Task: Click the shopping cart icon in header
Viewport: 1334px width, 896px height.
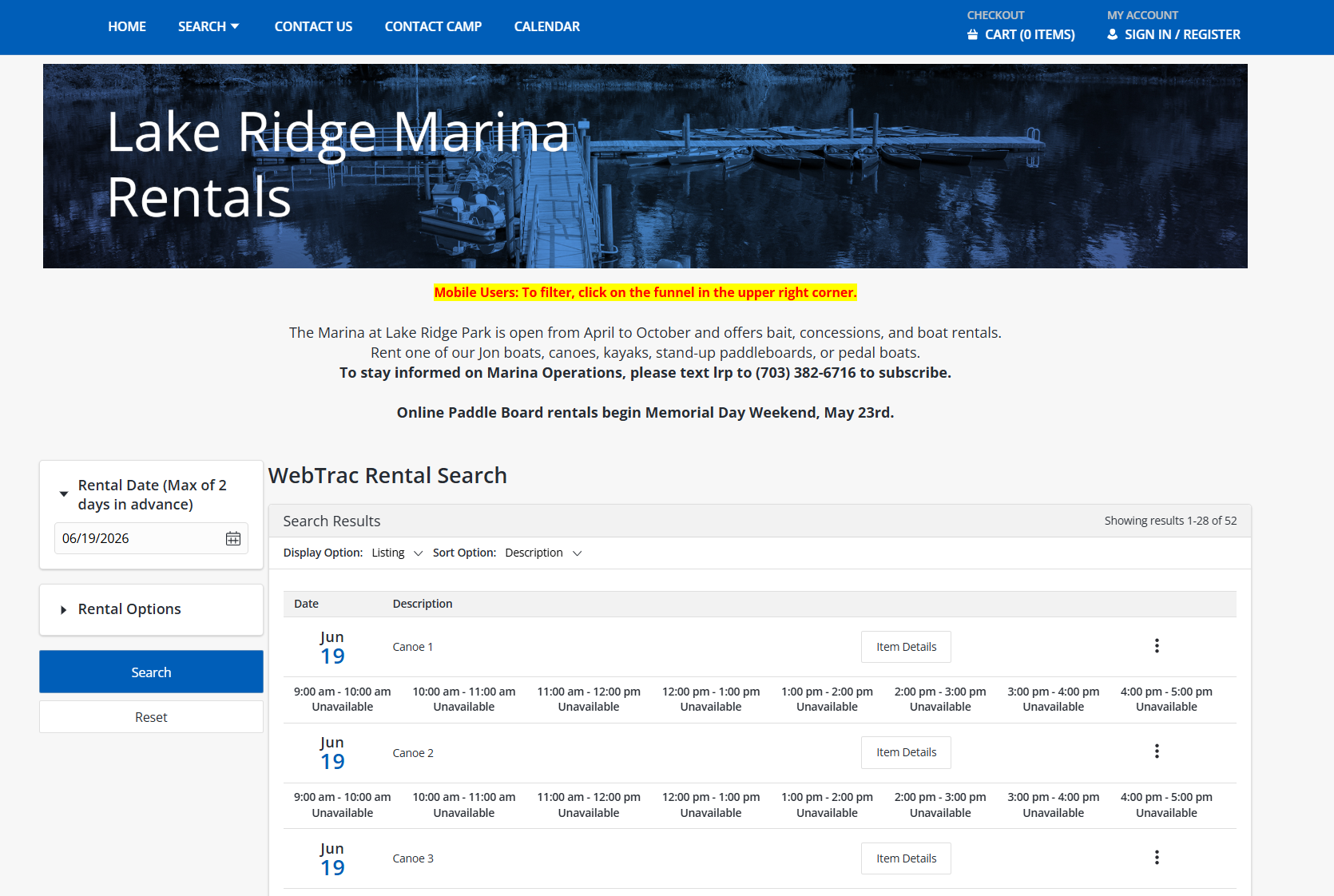Action: point(972,34)
